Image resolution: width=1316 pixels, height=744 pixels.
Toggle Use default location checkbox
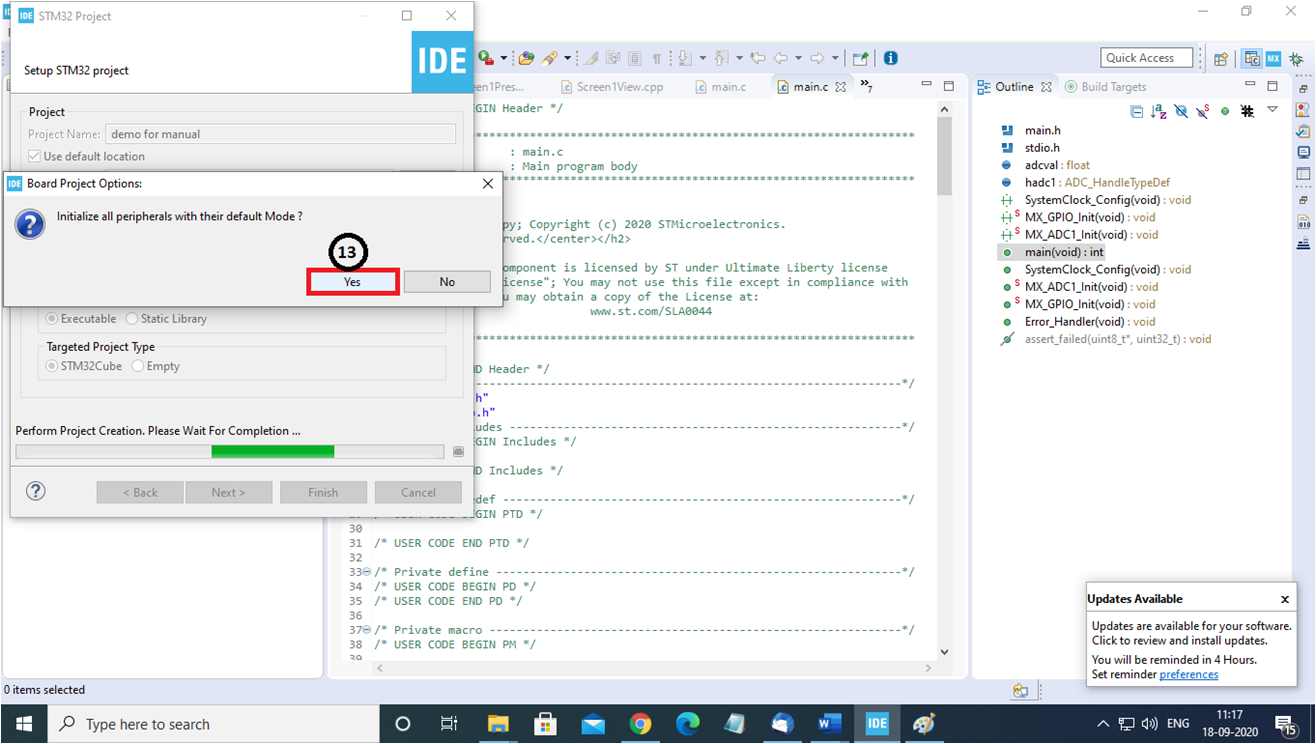point(34,156)
